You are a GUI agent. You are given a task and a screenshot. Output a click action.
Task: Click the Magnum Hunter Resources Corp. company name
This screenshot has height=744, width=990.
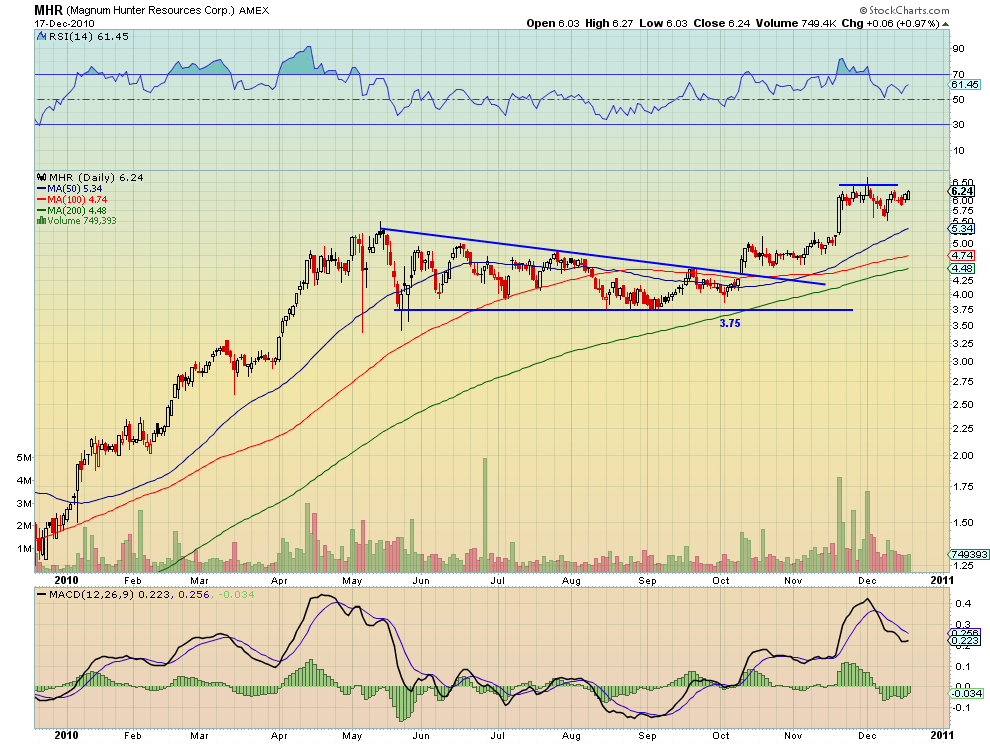[x=151, y=11]
